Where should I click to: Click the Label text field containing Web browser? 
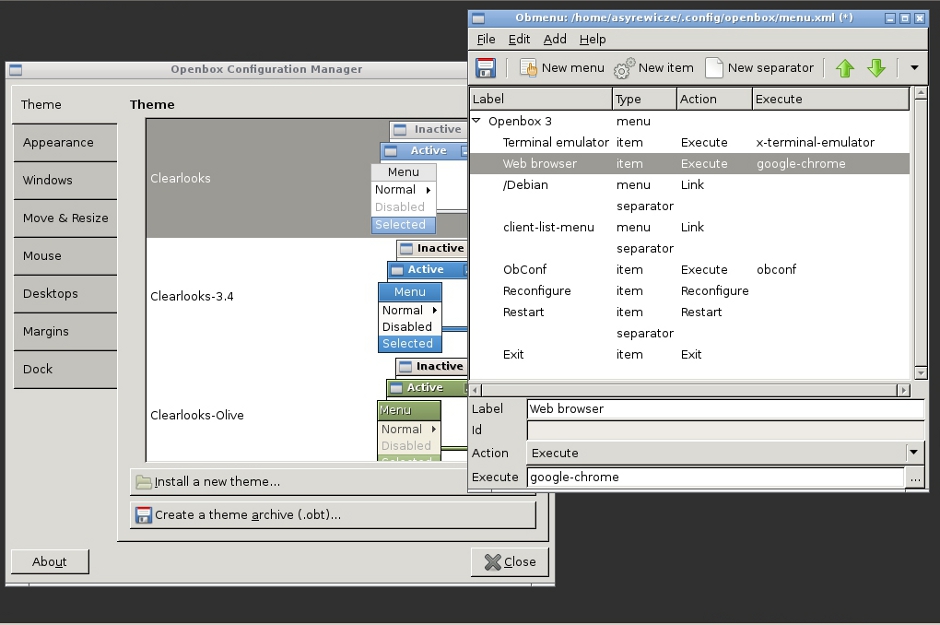725,409
